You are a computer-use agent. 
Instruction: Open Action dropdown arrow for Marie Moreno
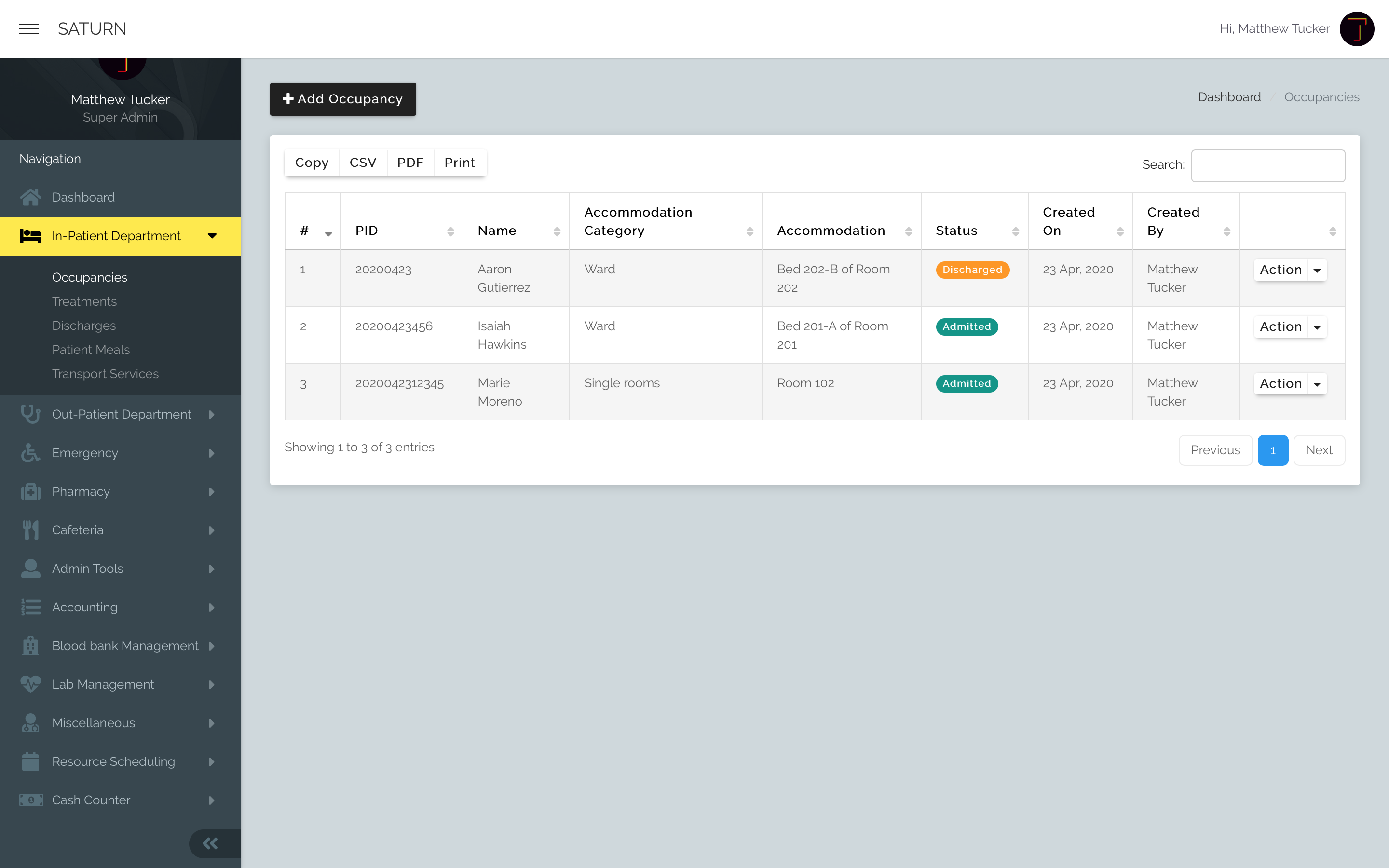pyautogui.click(x=1317, y=384)
